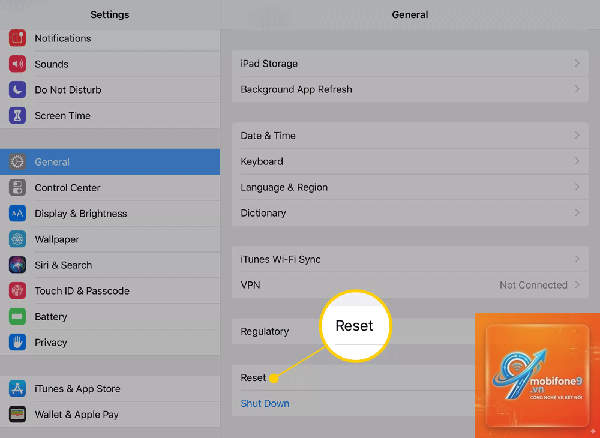
Task: Tap the Siri & Search icon
Action: [x=17, y=265]
